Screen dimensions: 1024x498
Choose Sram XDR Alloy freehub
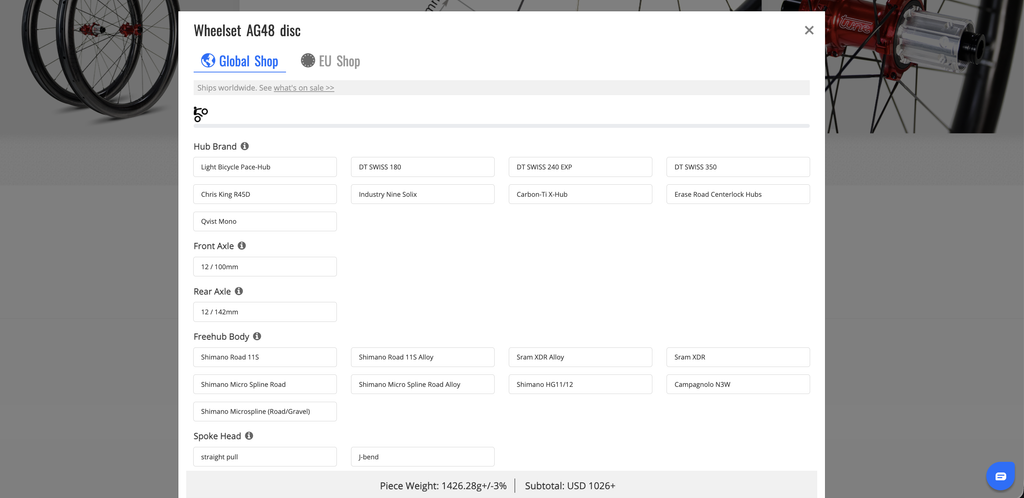(x=581, y=357)
